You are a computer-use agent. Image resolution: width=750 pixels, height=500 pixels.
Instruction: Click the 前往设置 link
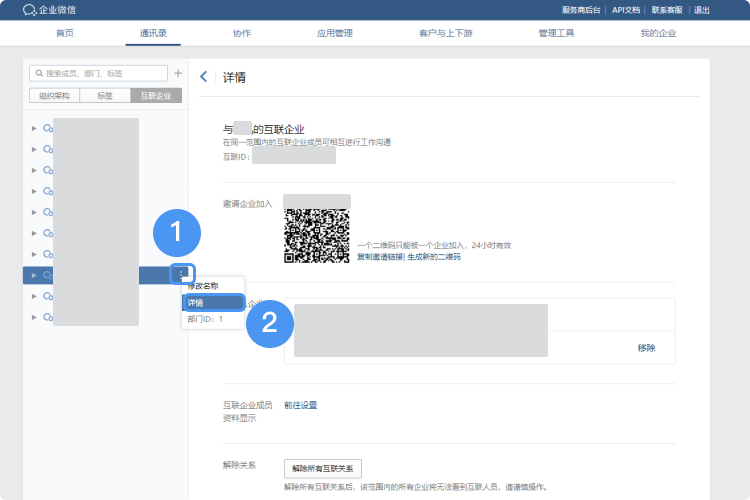(300, 405)
